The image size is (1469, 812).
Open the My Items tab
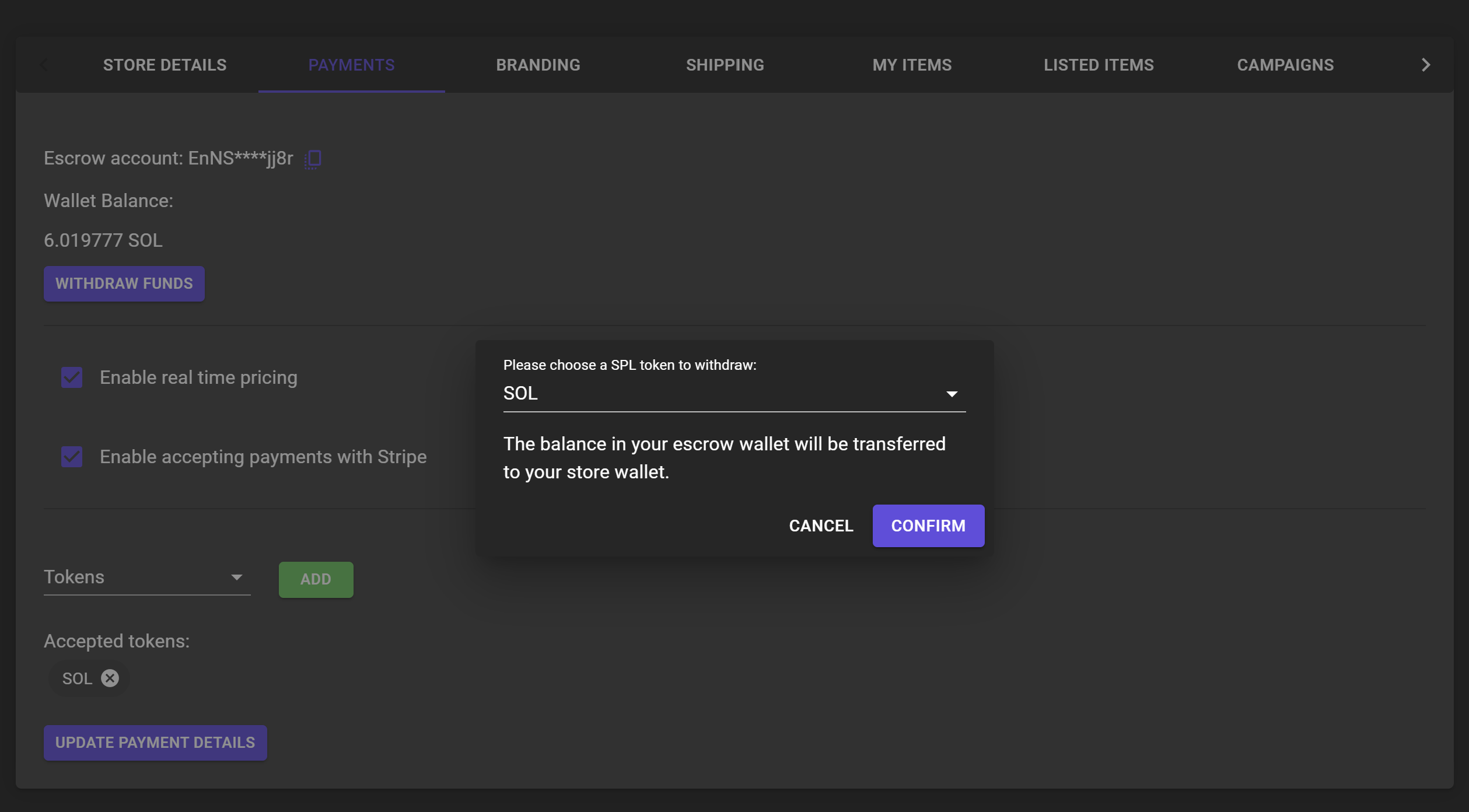click(912, 65)
